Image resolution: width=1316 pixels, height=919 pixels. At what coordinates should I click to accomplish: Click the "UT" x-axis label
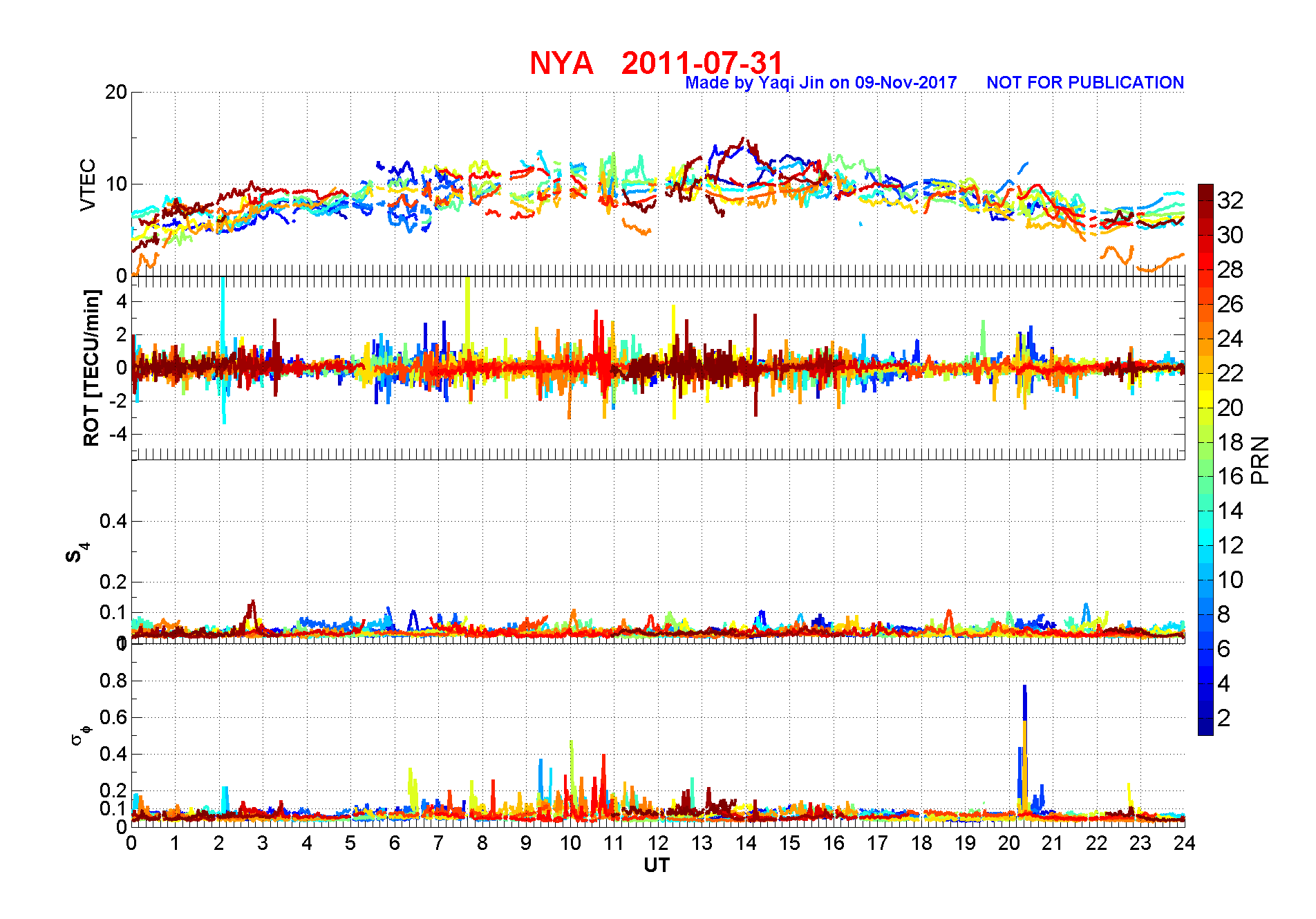click(x=657, y=865)
